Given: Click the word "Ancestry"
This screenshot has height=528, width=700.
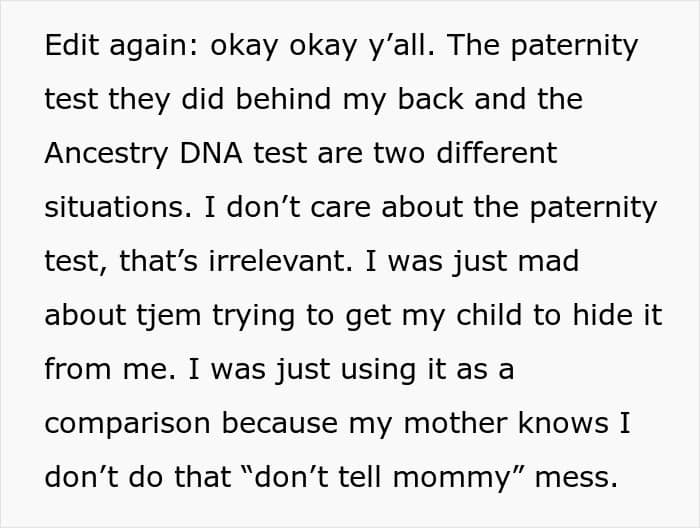Looking at the screenshot, I should (x=105, y=154).
